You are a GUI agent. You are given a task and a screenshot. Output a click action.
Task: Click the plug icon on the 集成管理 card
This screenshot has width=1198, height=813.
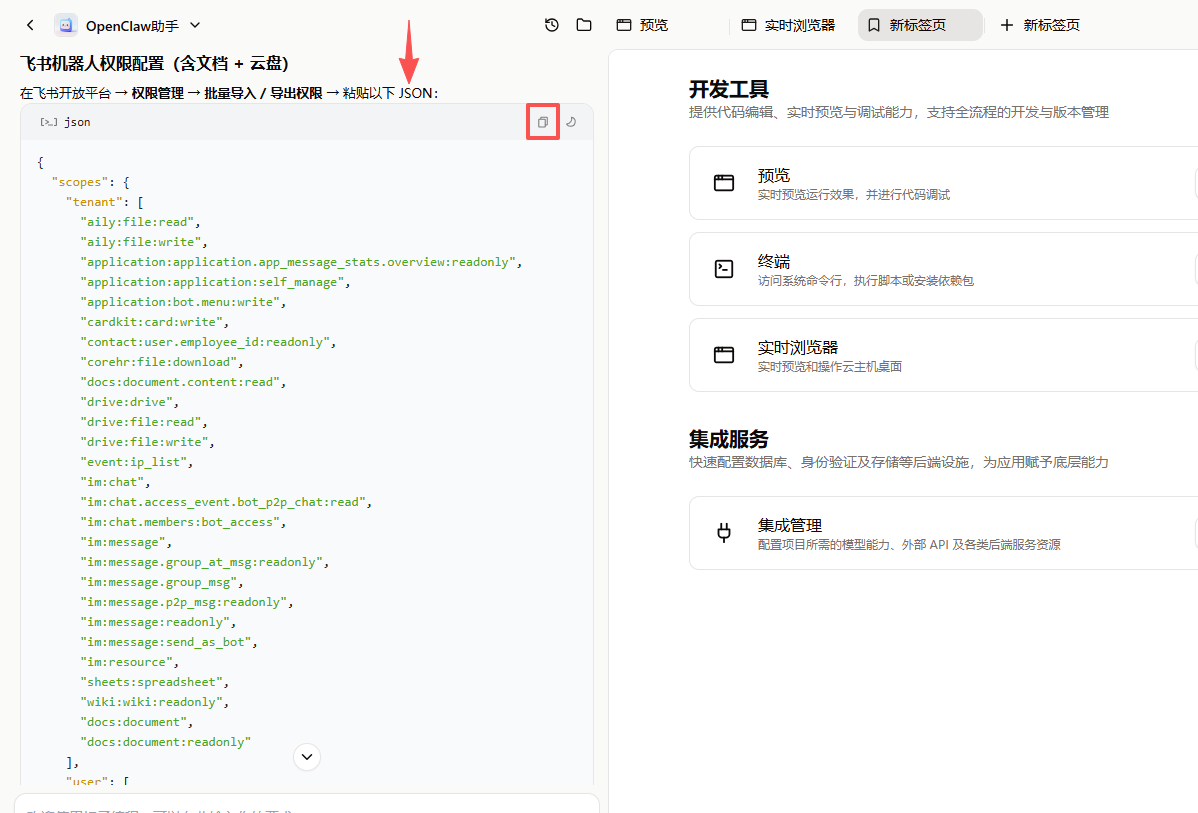tap(723, 533)
